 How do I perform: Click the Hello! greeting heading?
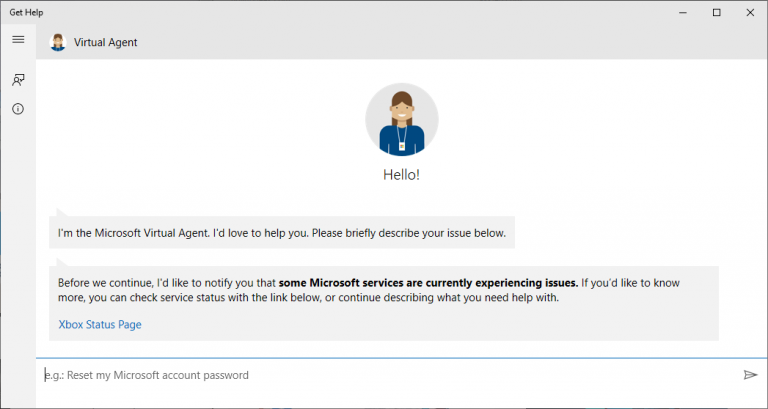(x=401, y=175)
